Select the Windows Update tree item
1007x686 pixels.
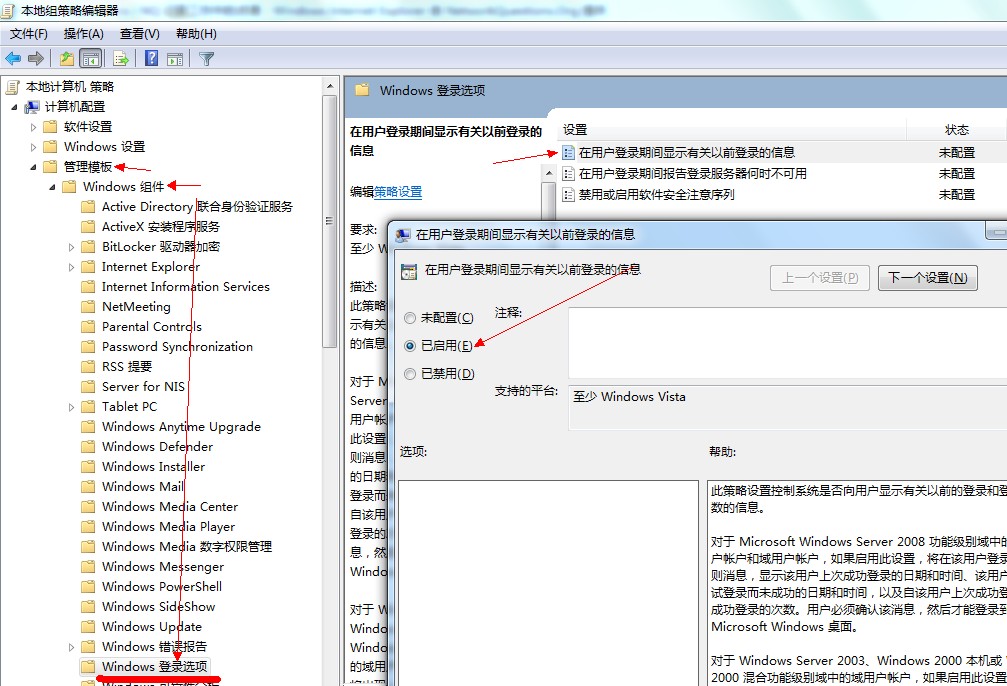pyautogui.click(x=152, y=626)
